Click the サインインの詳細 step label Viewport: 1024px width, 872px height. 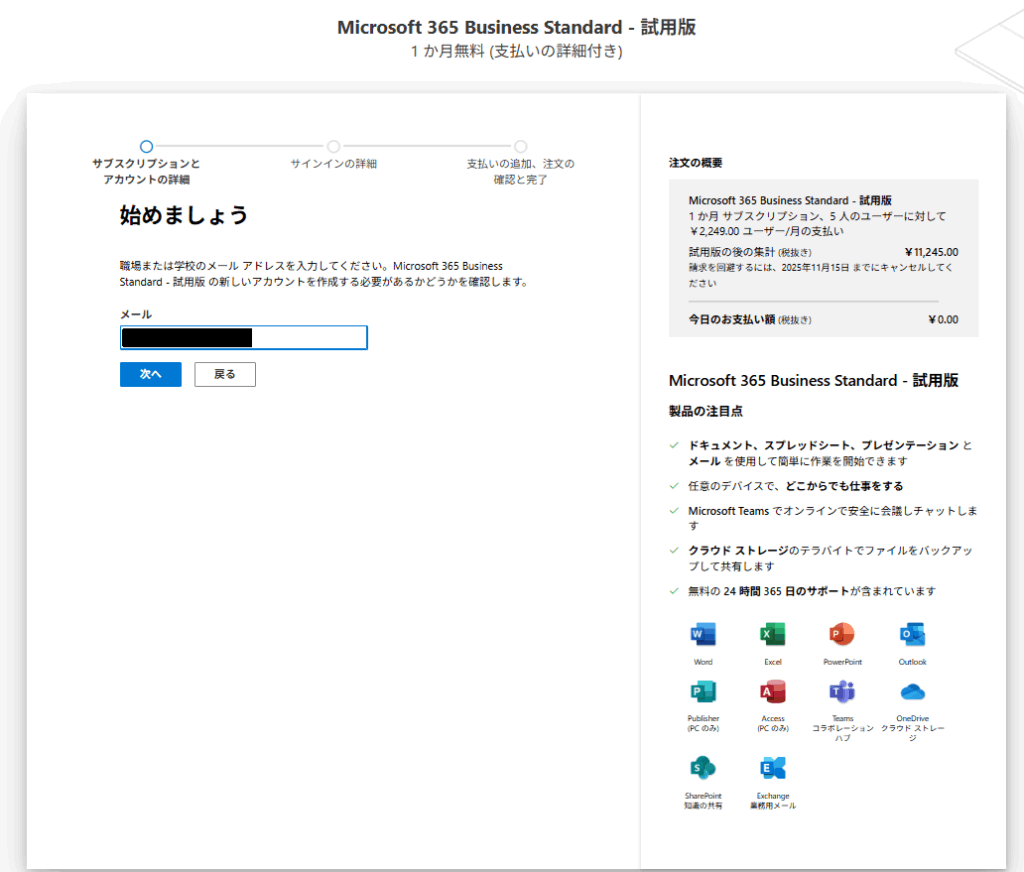coord(333,164)
